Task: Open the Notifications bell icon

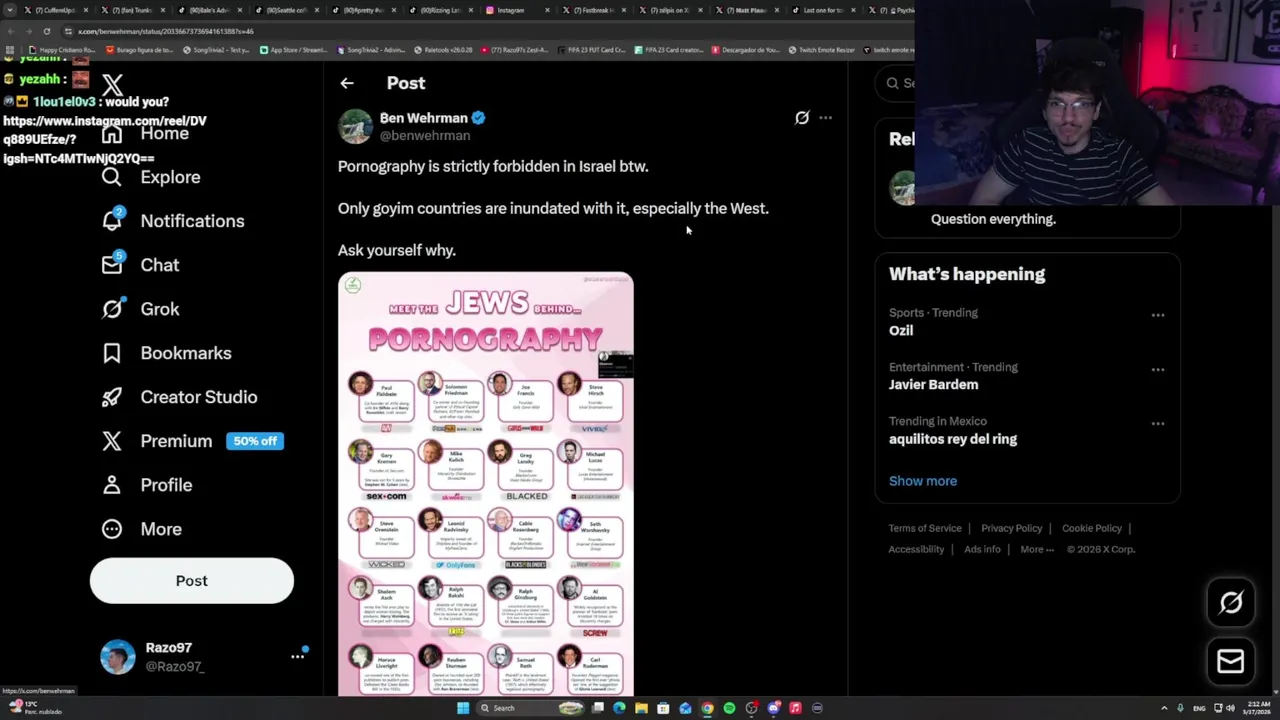Action: tap(112, 220)
